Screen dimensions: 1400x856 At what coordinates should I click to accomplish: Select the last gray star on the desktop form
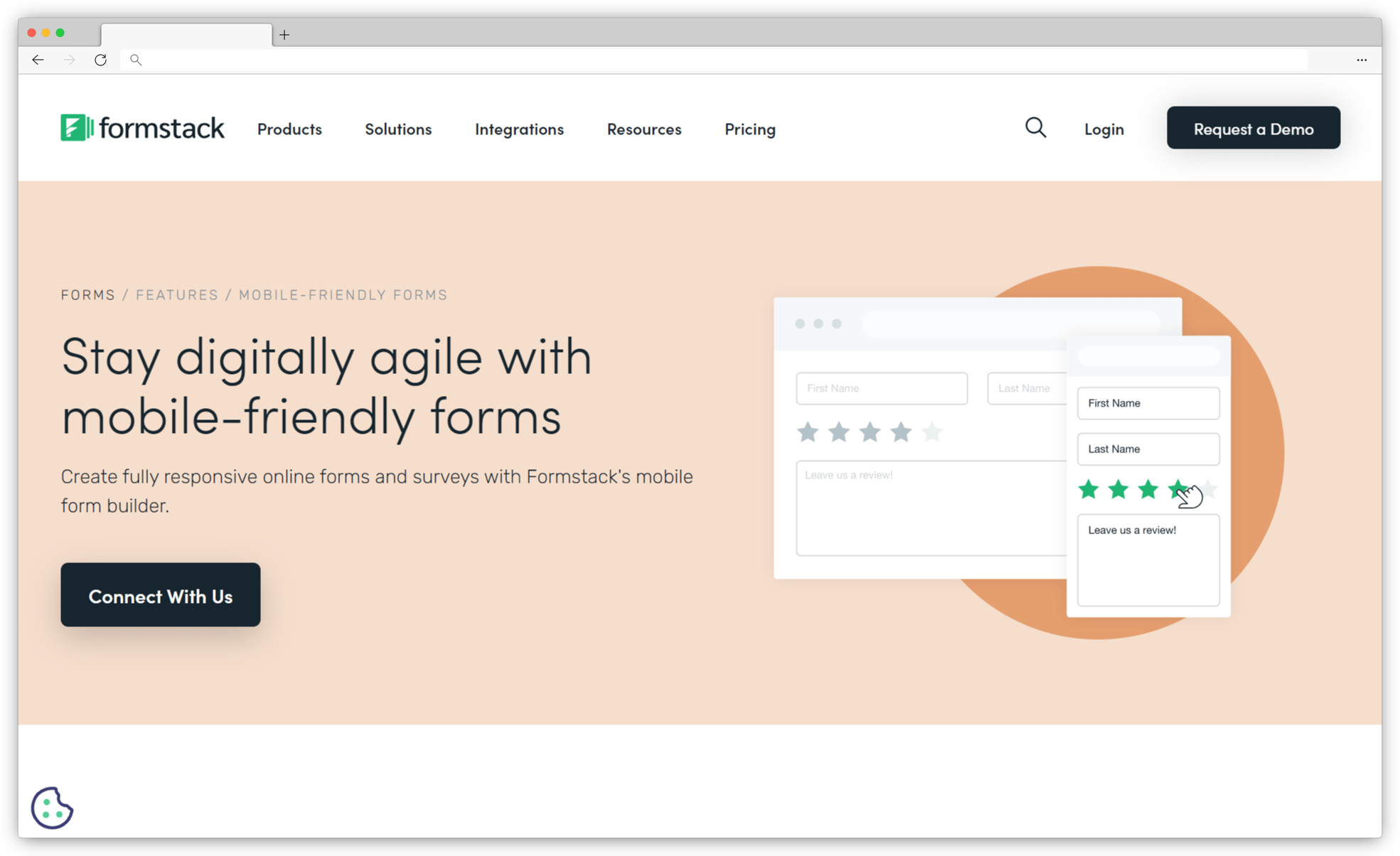[932, 432]
